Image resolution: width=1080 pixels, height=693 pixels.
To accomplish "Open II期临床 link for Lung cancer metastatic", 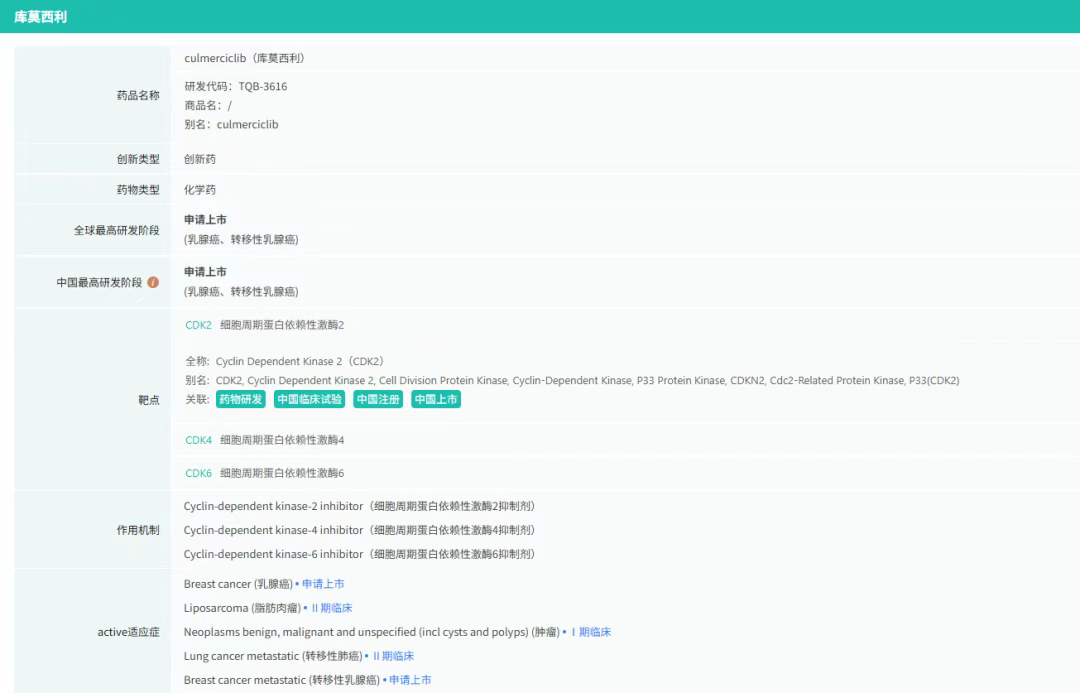I will [393, 656].
